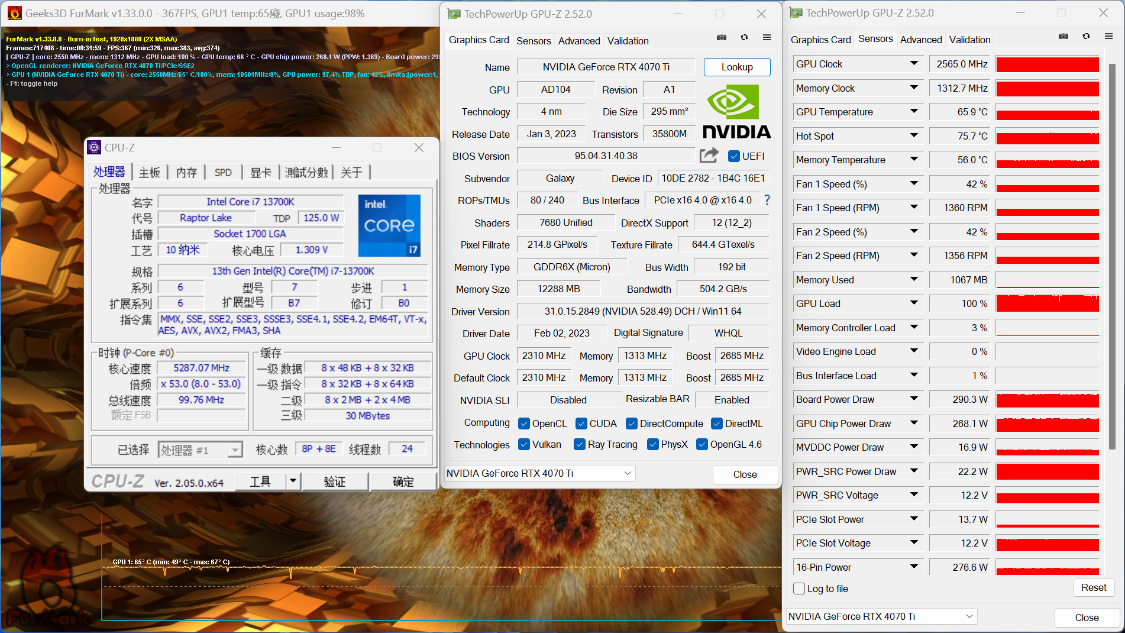Click the Intel Core i7 logo in CPU-Z
Image resolution: width=1125 pixels, height=633 pixels.
389,225
